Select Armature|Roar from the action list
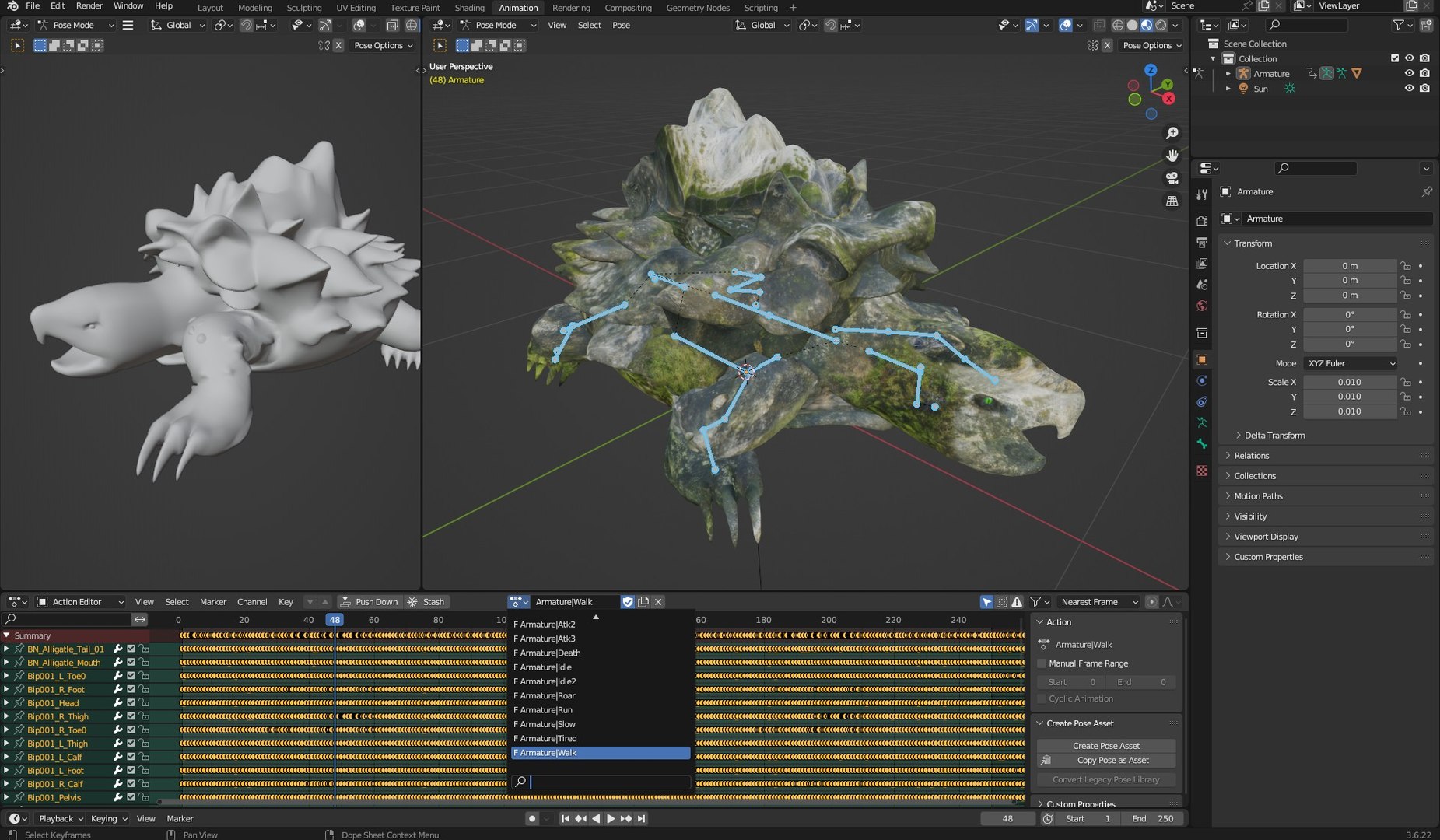This screenshot has height=840, width=1440. coord(601,695)
